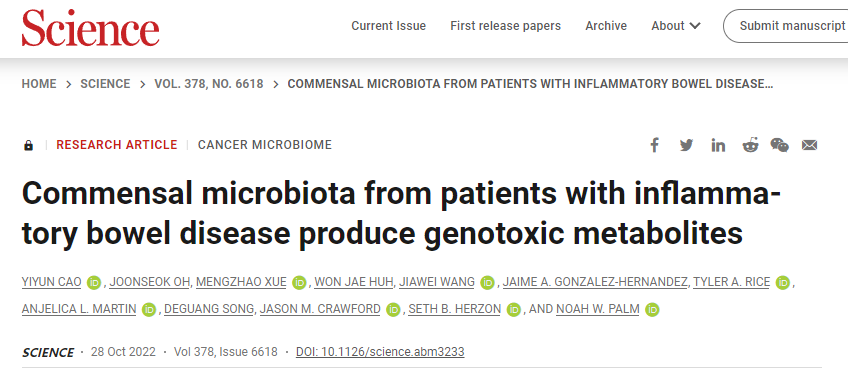Go to Archive section
This screenshot has width=848, height=369.
(606, 26)
